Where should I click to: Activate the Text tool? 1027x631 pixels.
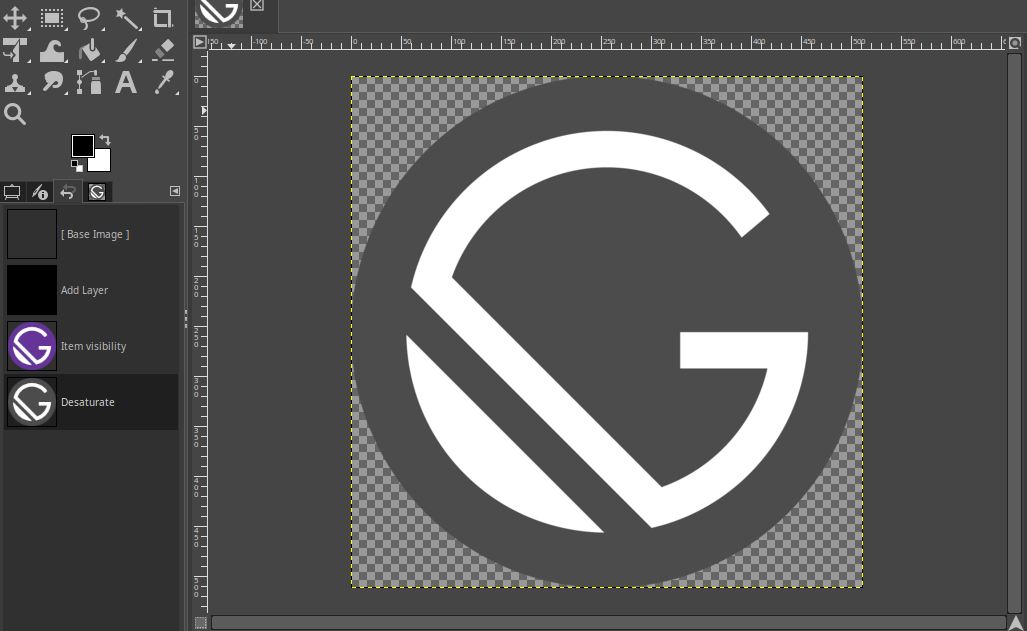pyautogui.click(x=127, y=82)
